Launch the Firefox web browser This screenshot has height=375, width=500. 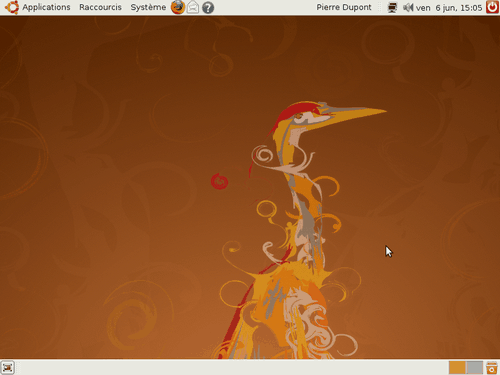point(178,7)
